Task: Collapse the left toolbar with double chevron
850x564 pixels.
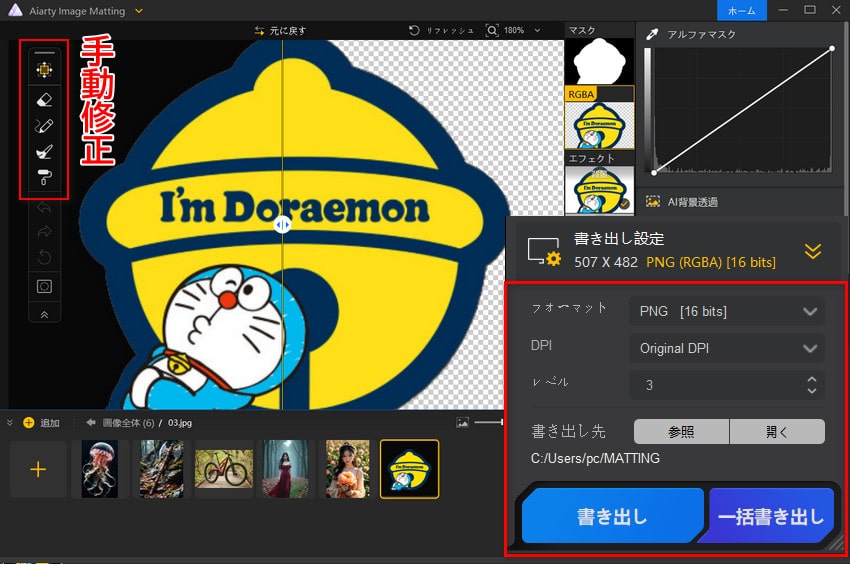Action: 44,315
